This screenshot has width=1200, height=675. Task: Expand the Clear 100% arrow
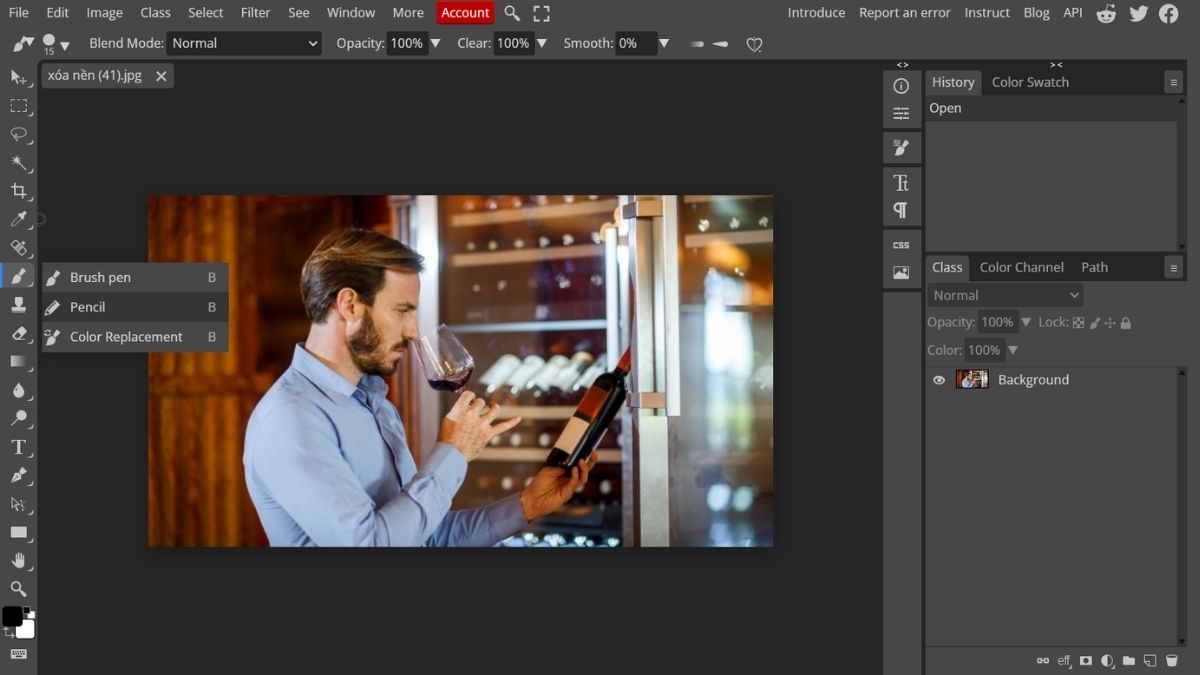click(x=542, y=44)
